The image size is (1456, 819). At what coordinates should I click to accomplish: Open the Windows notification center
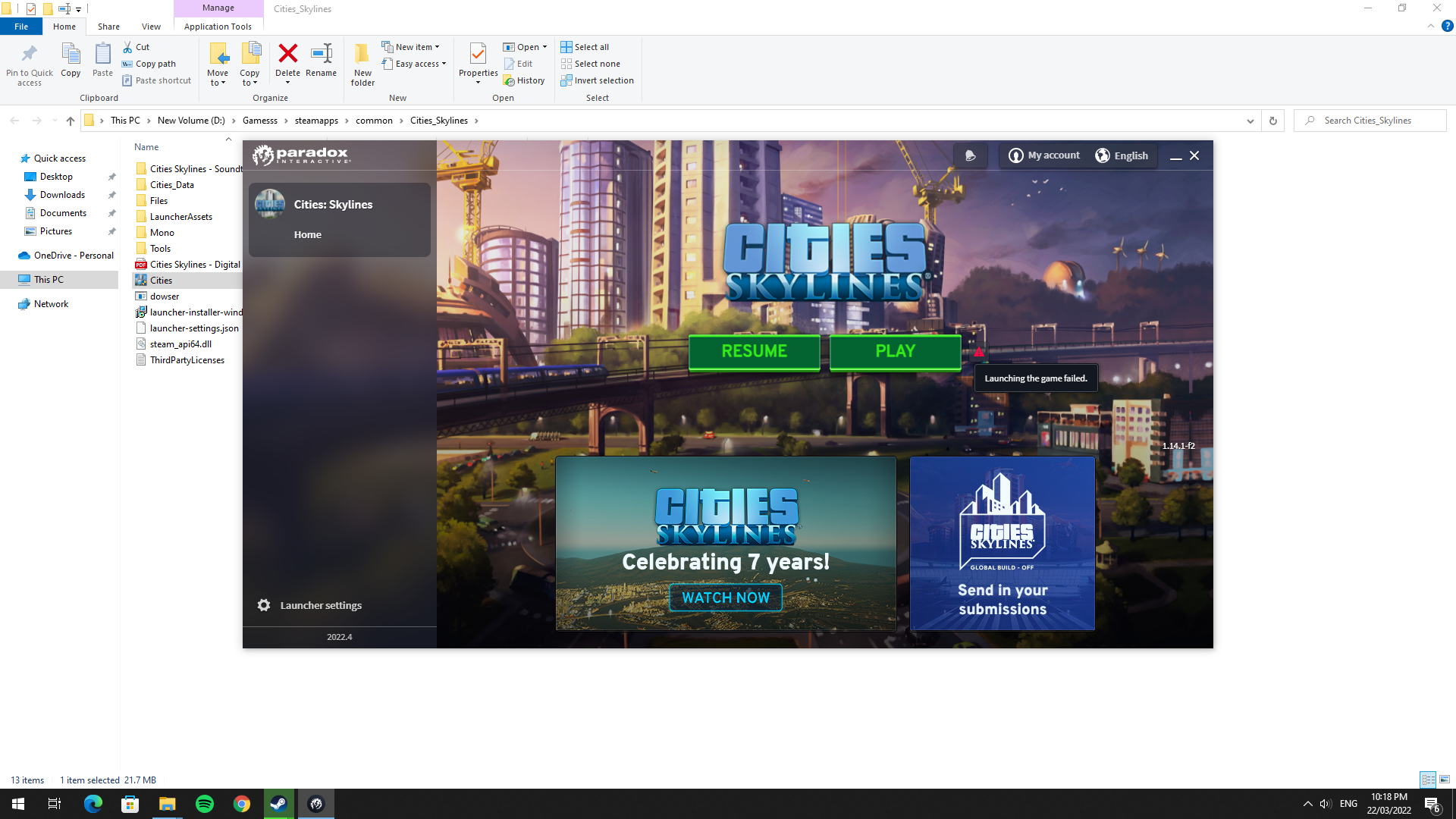coord(1432,804)
